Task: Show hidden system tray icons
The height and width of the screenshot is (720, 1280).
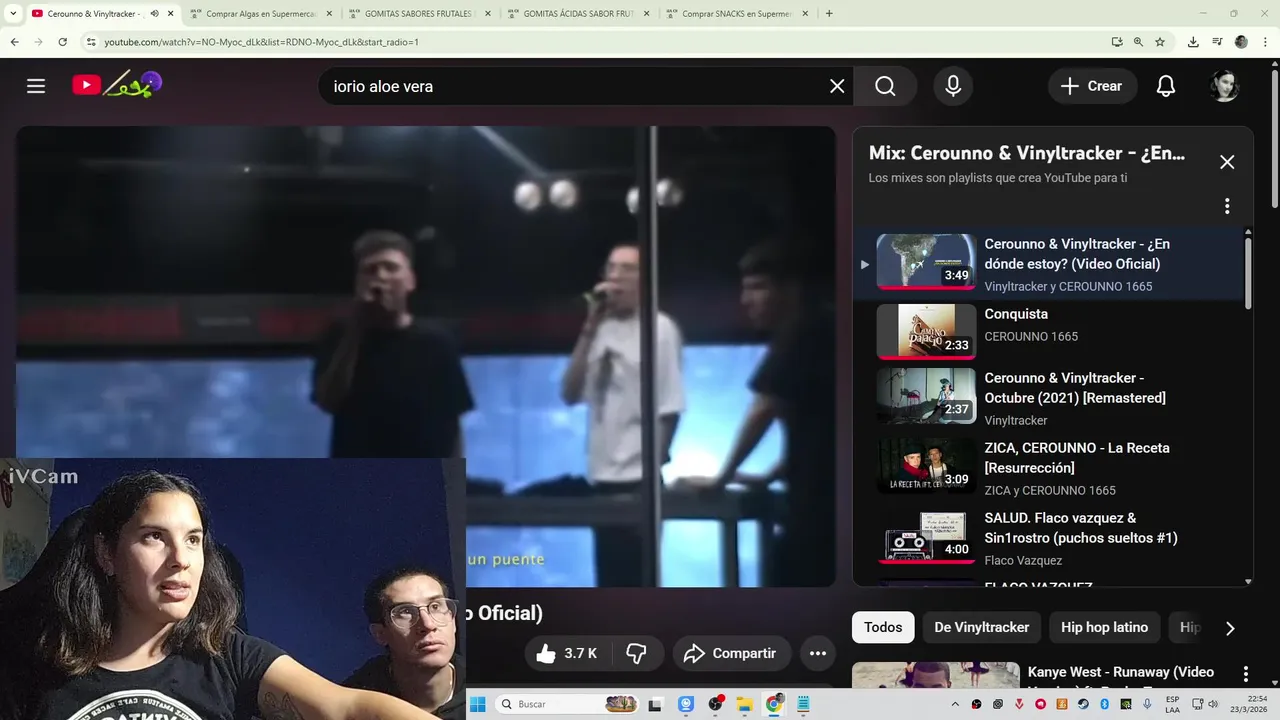Action: click(x=955, y=704)
